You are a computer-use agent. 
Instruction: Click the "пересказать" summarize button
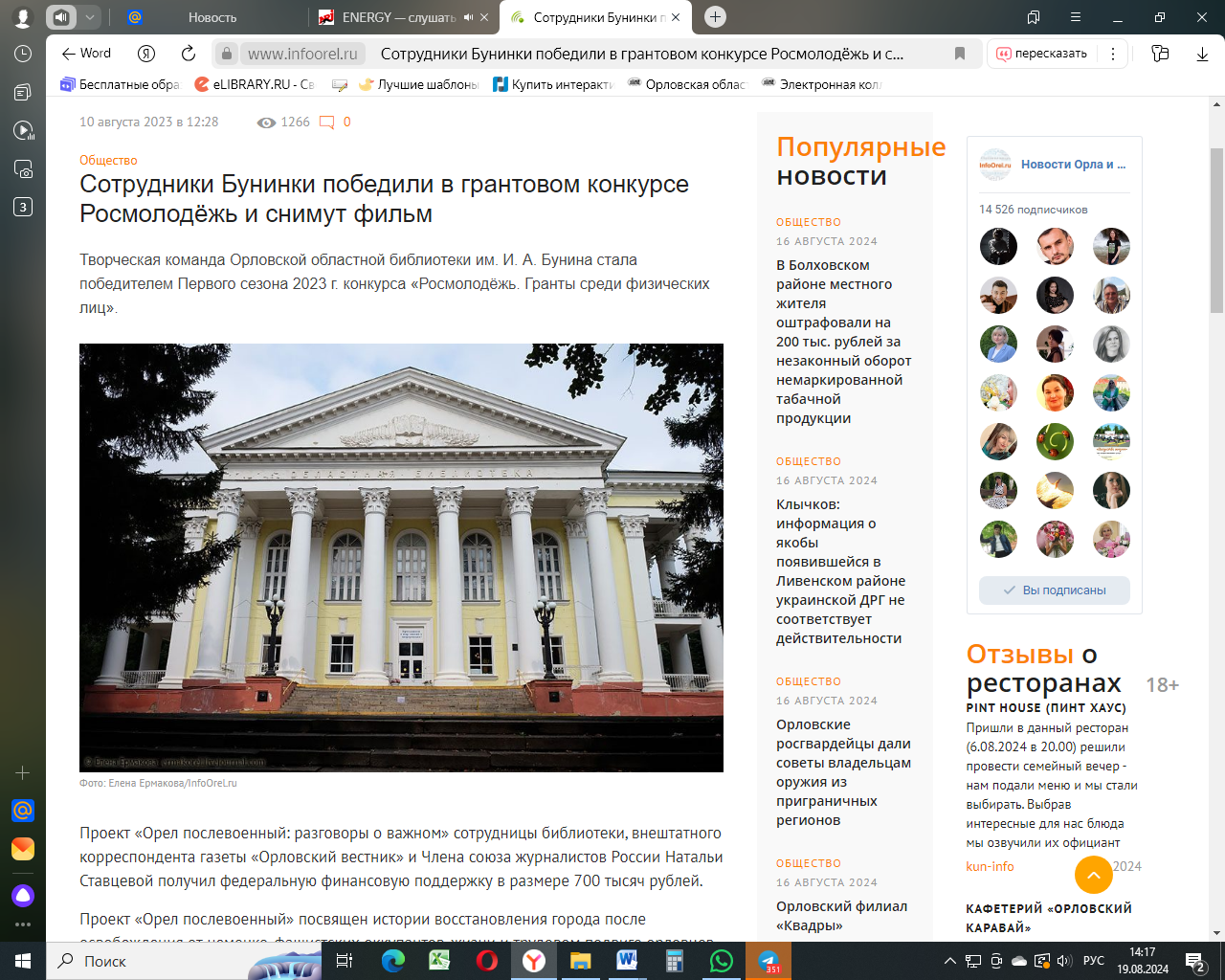tap(1042, 54)
